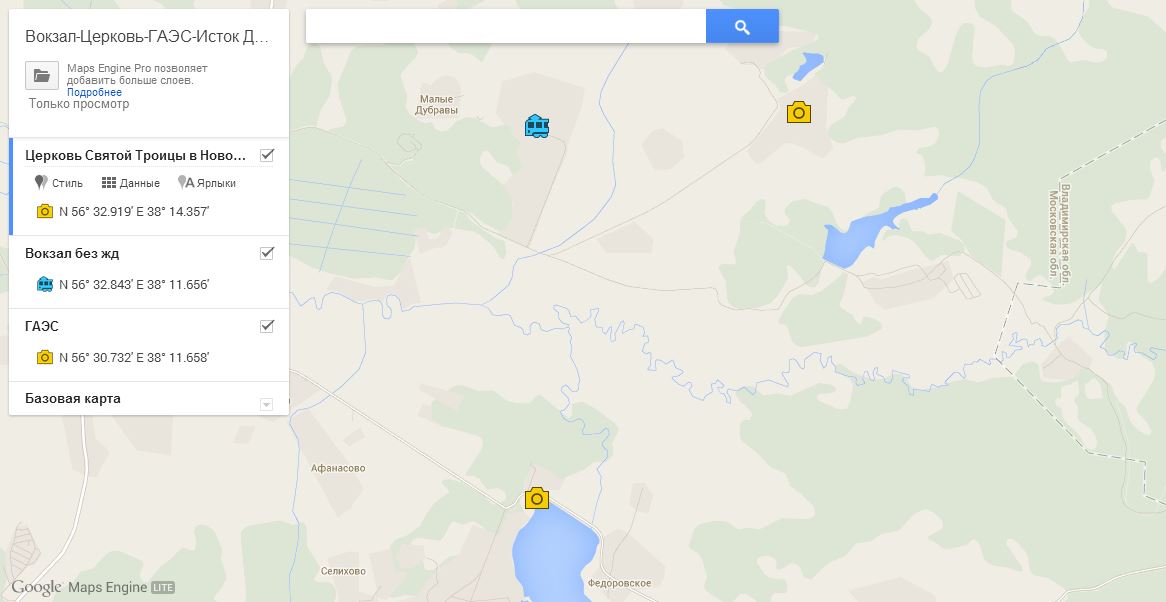The height and width of the screenshot is (602, 1166).
Task: Select the camera marker near Фёдоровское lake
Action: click(537, 499)
